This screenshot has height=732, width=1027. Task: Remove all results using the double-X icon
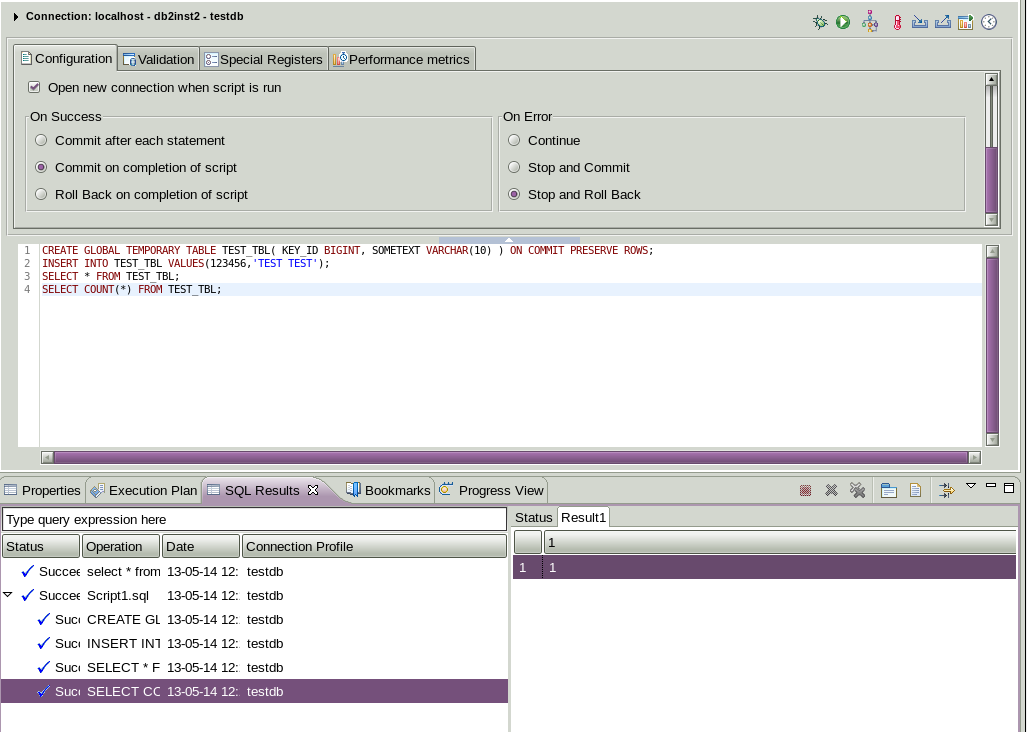pos(856,490)
